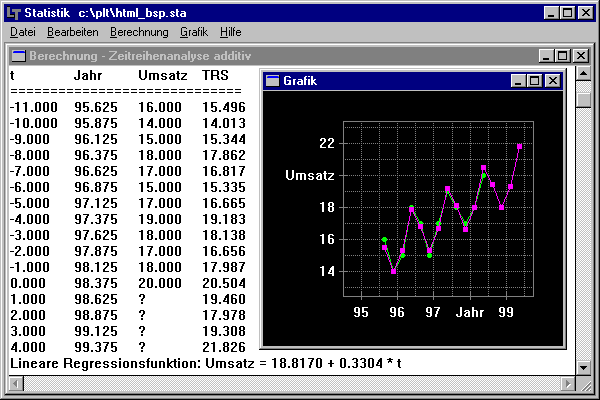Open the Berechnung menu in menu bar

point(139,32)
